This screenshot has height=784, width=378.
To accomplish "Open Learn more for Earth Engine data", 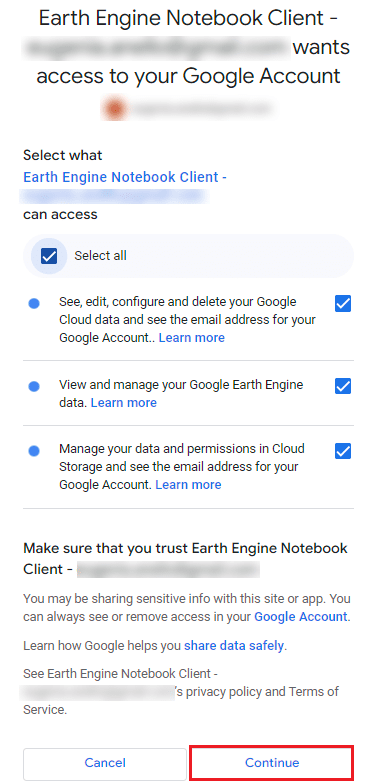I will pos(124,402).
